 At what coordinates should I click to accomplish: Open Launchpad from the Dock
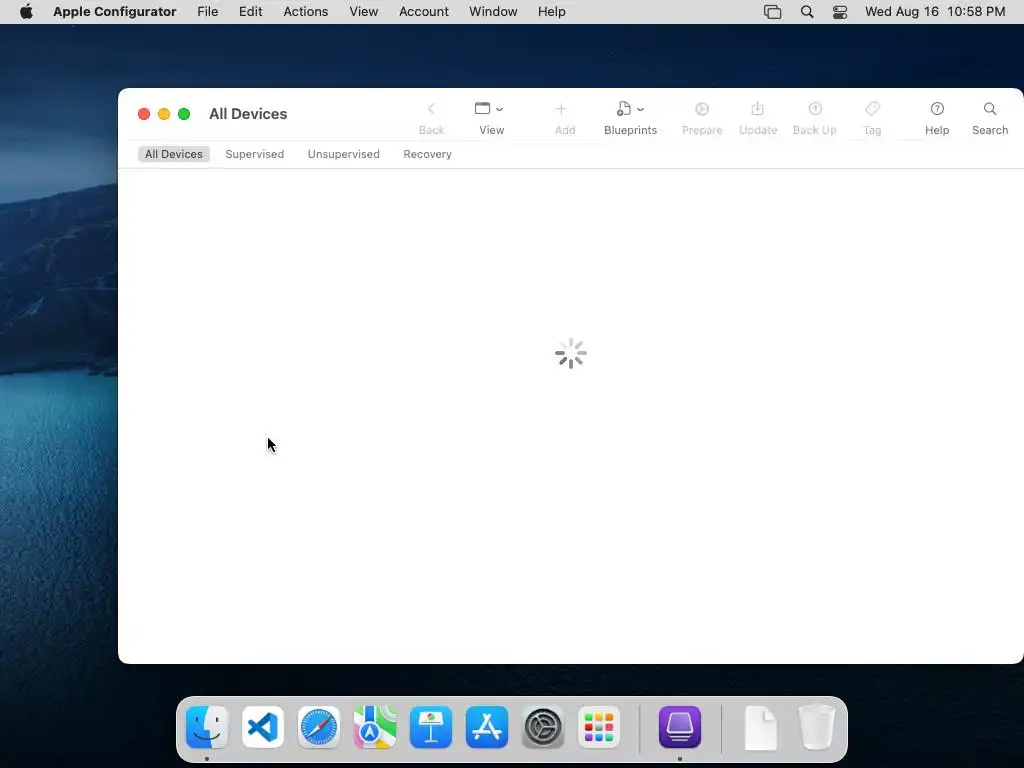[599, 727]
